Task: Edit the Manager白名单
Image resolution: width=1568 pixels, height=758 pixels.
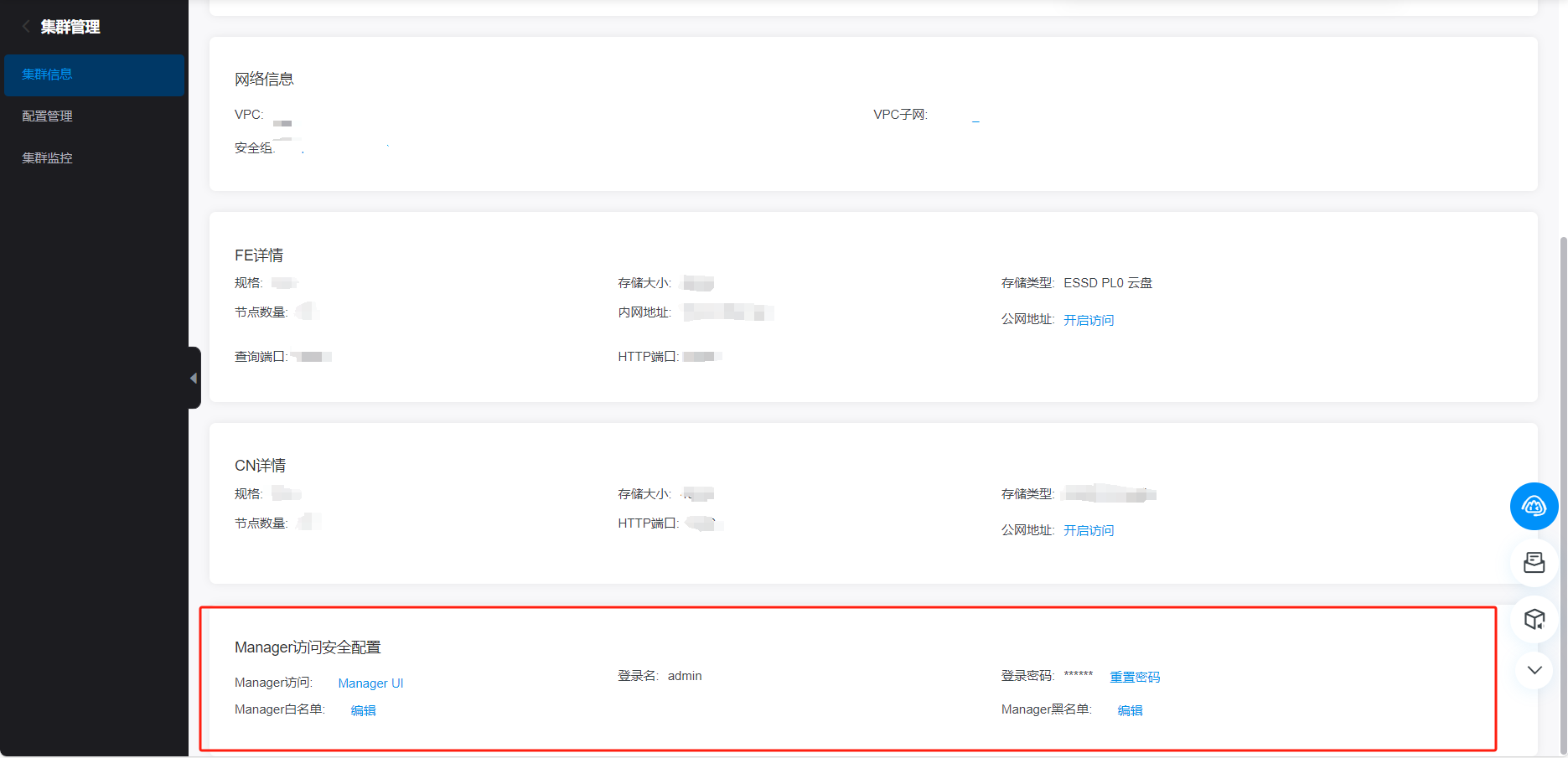Action: pos(363,710)
